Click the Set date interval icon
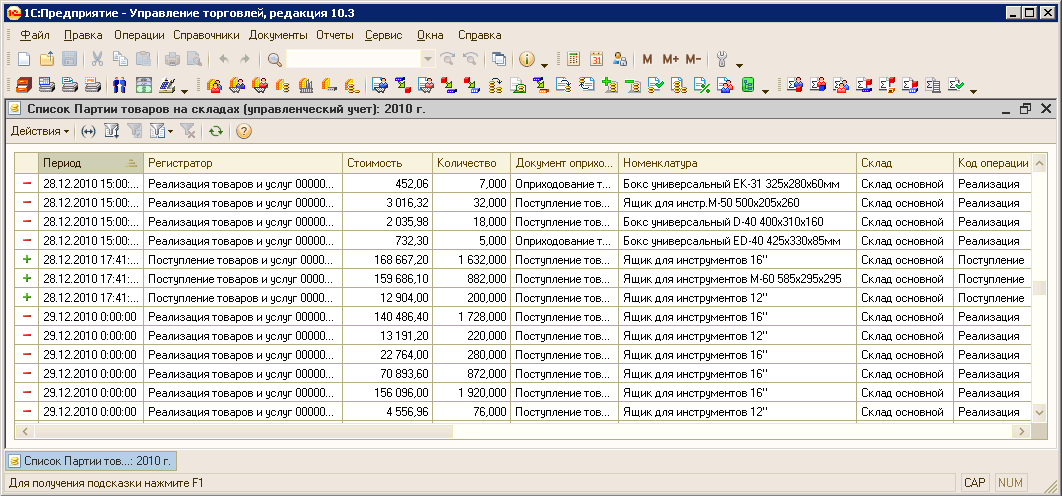 point(88,131)
